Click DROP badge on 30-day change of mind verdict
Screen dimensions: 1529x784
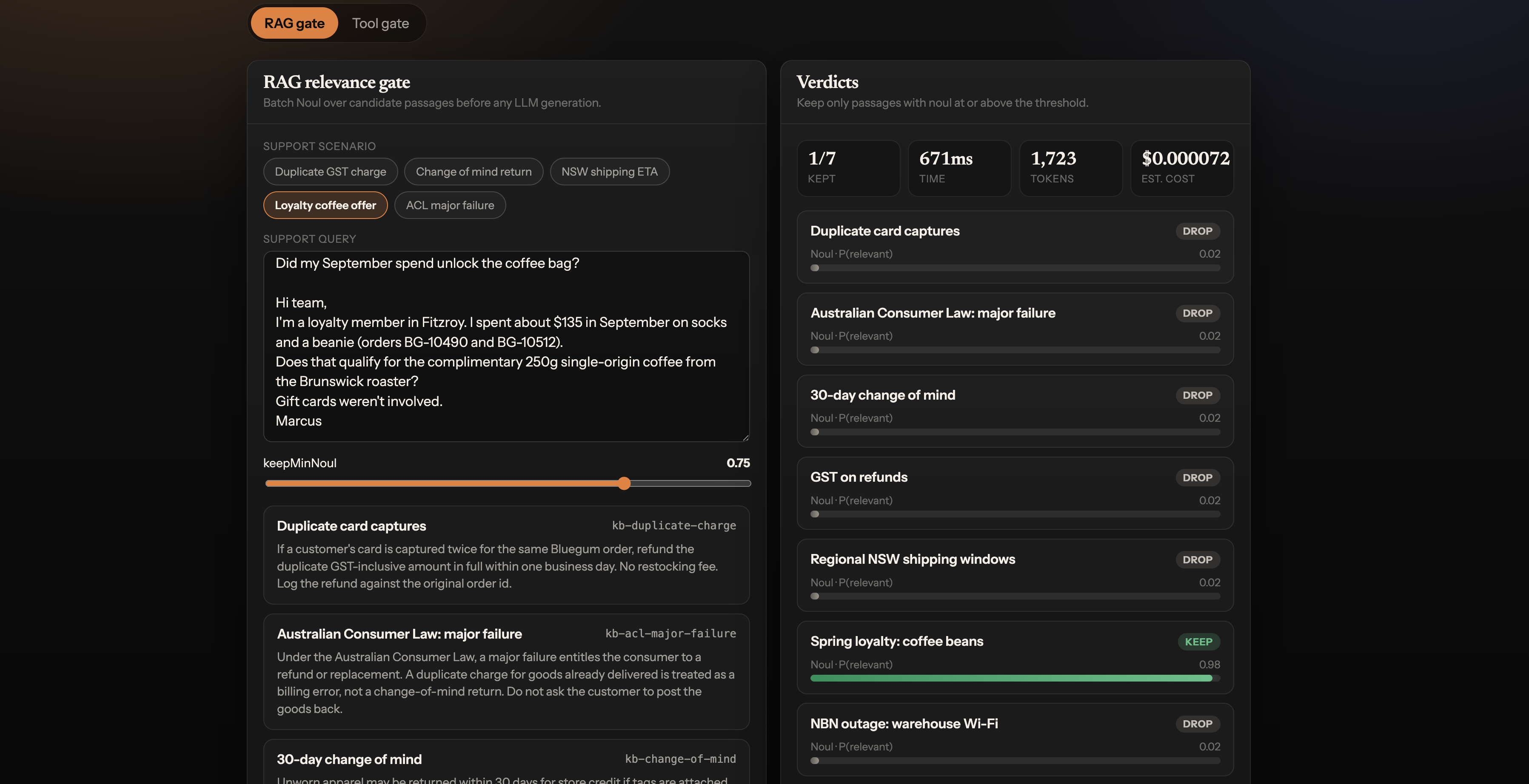click(x=1197, y=395)
